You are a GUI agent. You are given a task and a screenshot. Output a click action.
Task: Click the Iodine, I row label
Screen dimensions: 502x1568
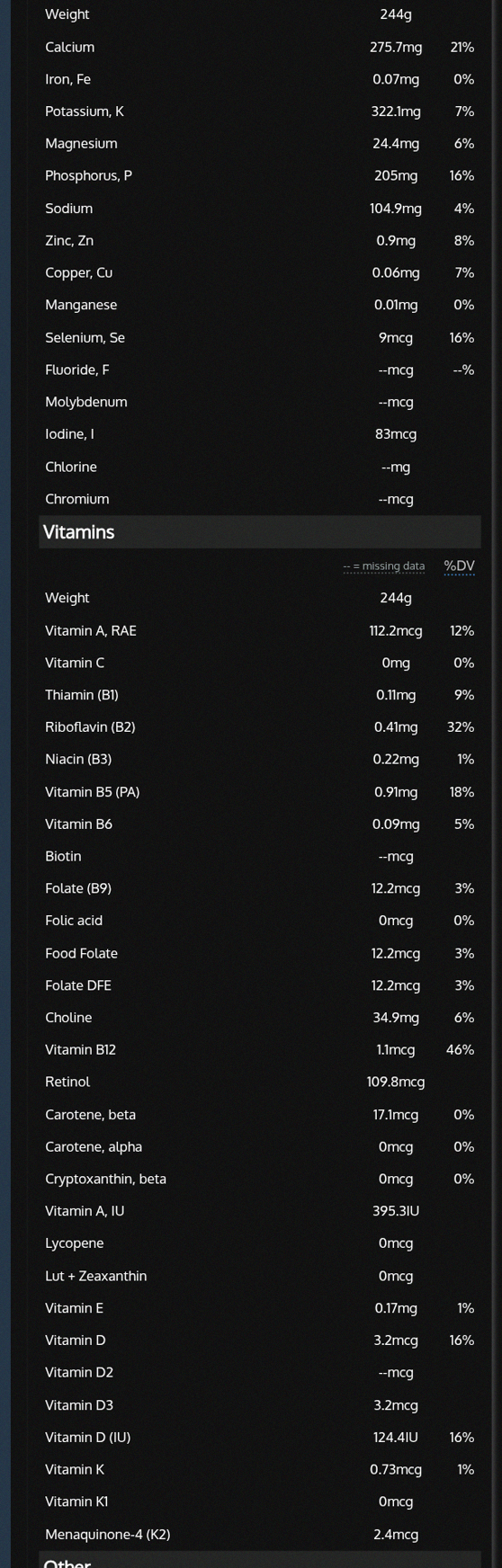[69, 434]
